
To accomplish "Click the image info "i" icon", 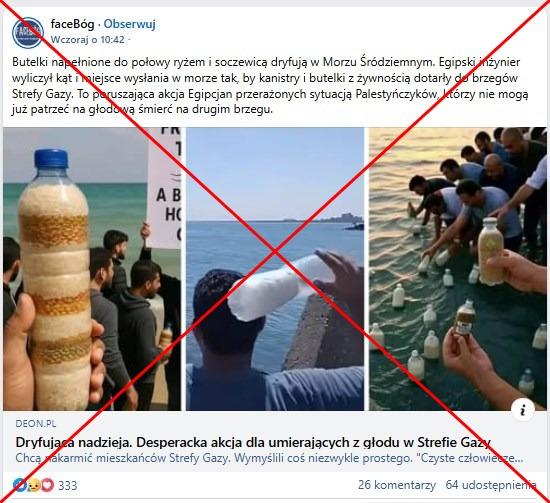I will tap(523, 409).
